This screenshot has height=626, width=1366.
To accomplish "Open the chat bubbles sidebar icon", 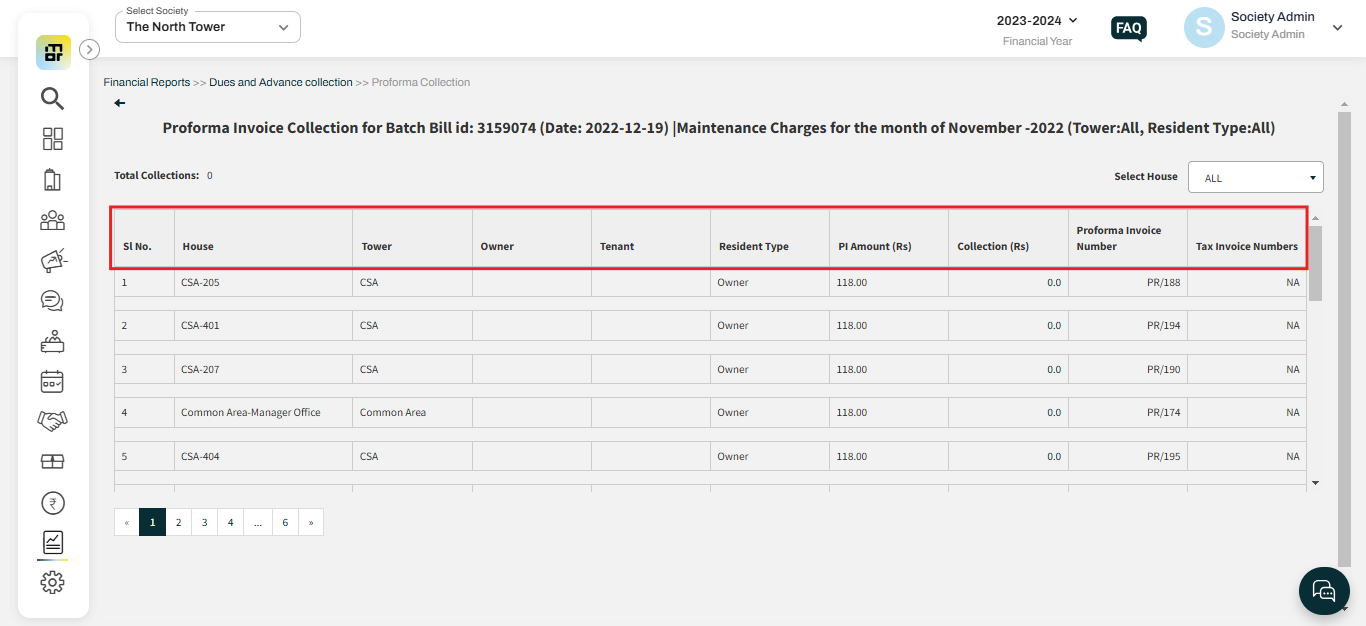I will pos(52,301).
